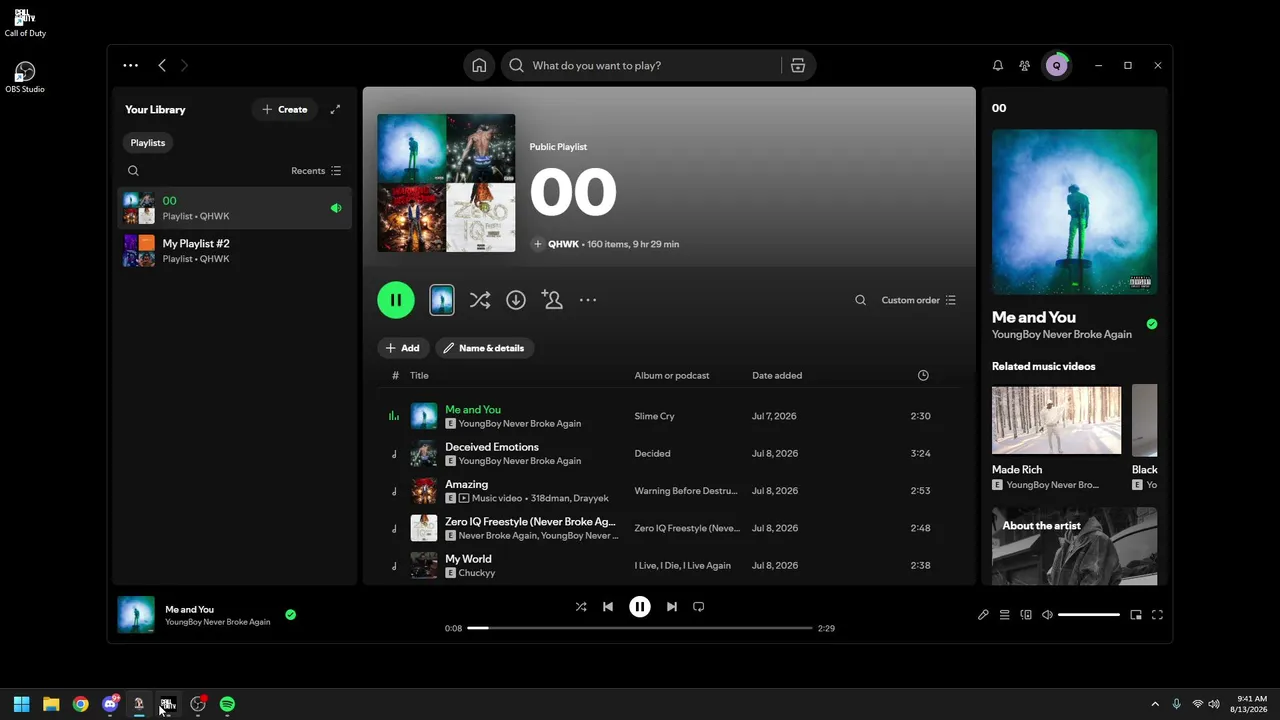The image size is (1280, 720).
Task: Seek on the song progress bar
Action: tap(640, 628)
